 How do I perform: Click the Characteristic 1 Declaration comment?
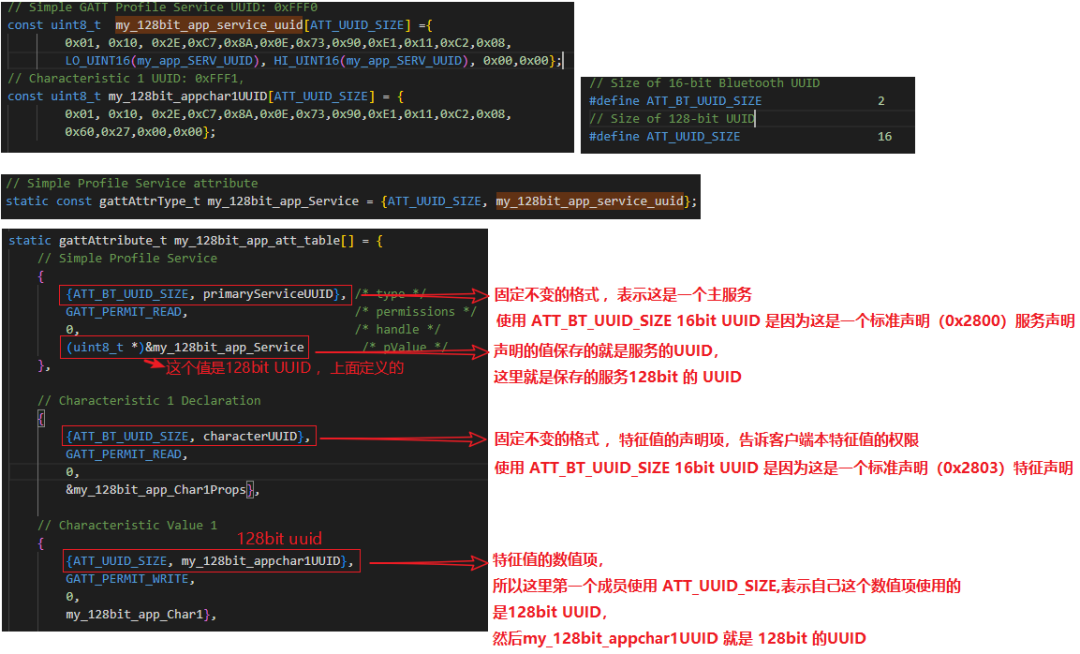[149, 401]
